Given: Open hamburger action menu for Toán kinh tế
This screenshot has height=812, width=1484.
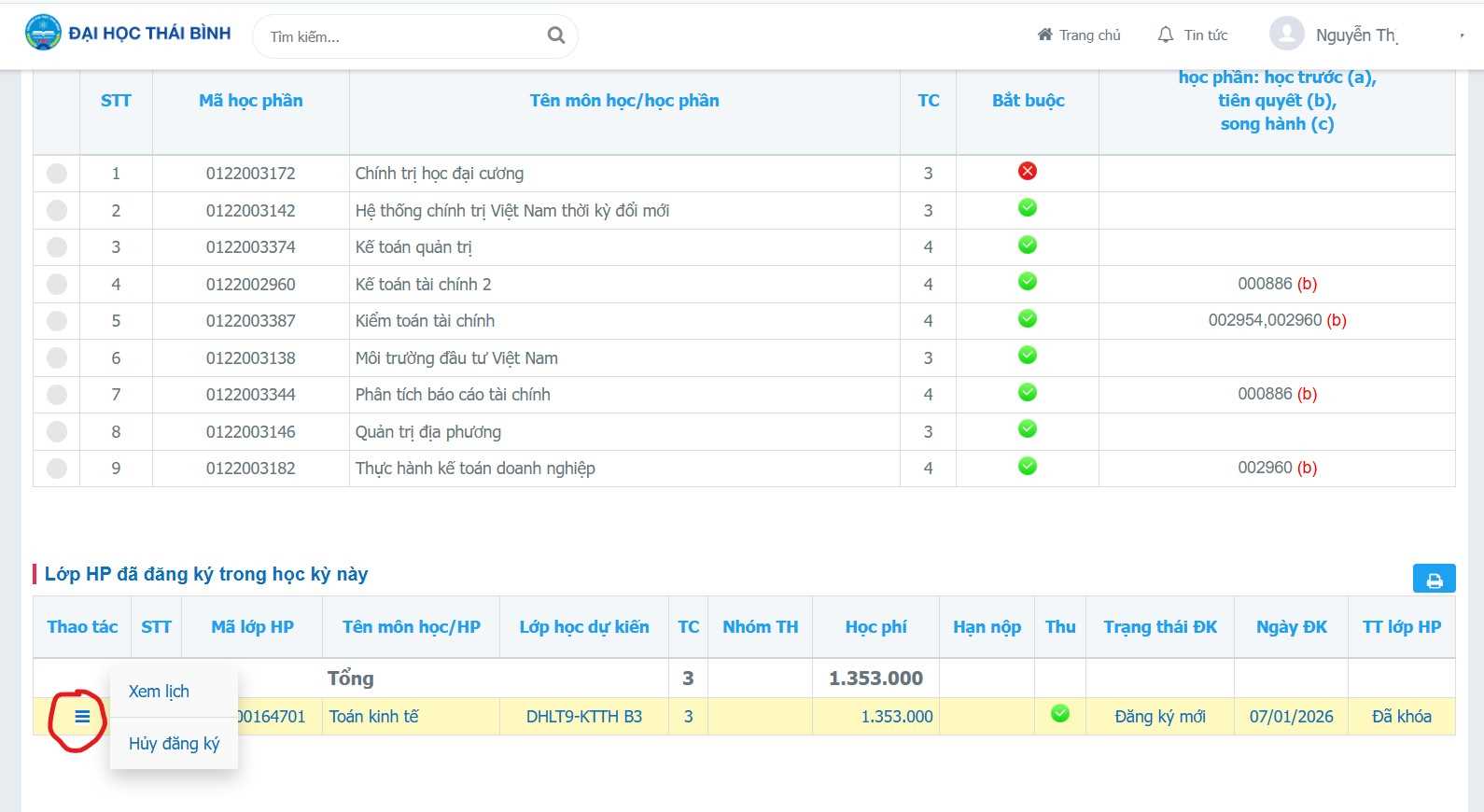Looking at the screenshot, I should 82,717.
